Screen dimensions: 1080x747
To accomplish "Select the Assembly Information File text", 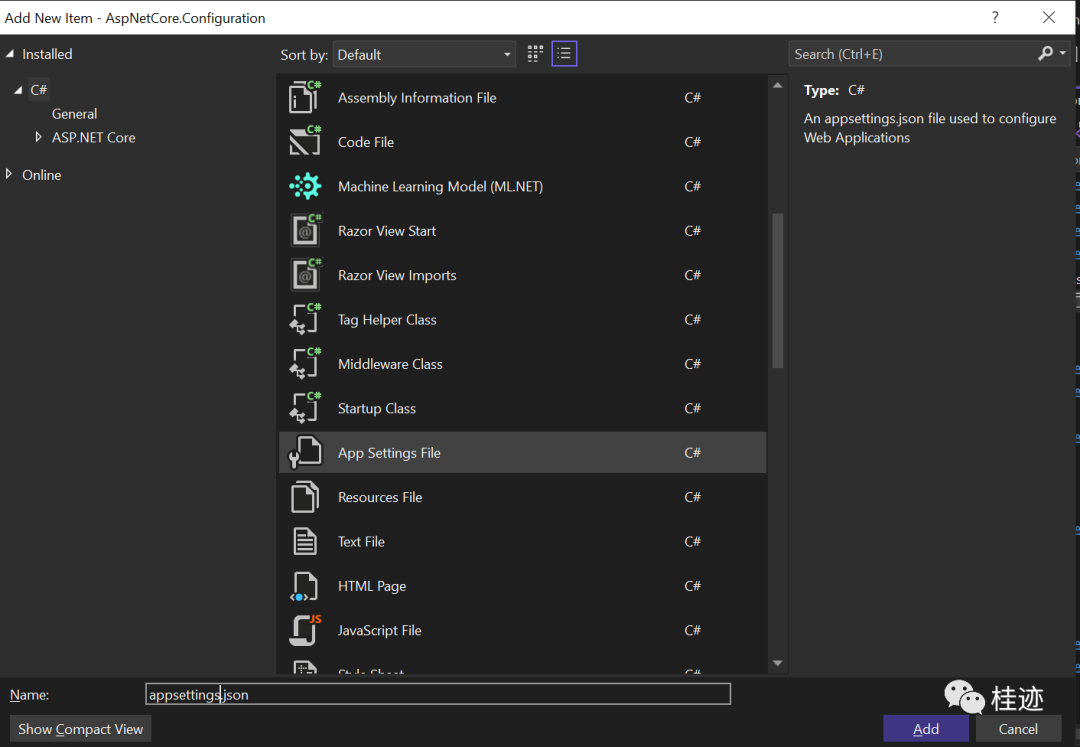I will [x=417, y=98].
